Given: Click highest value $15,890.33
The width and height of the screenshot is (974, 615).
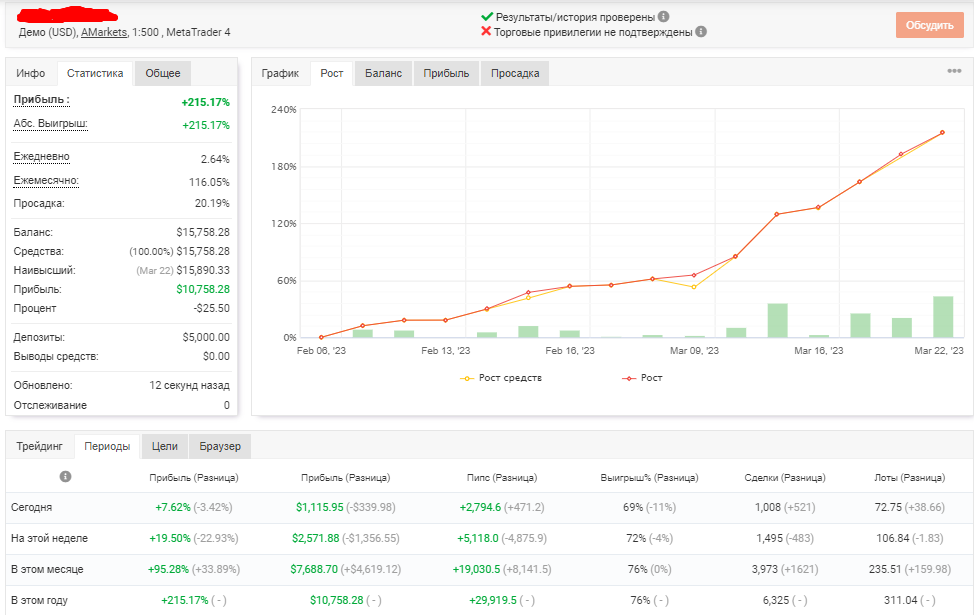Looking at the screenshot, I should coord(203,270).
